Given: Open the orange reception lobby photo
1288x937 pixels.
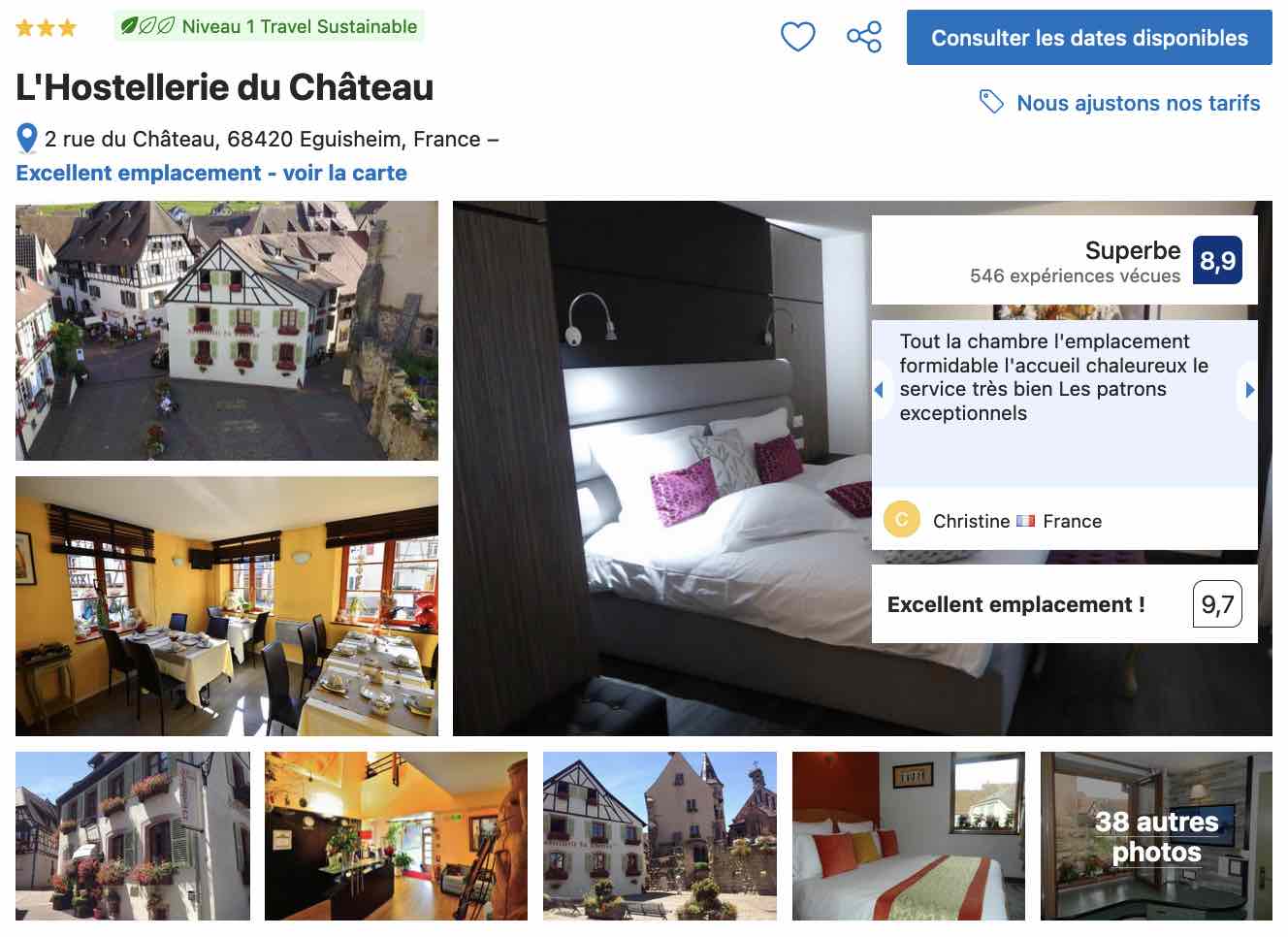Looking at the screenshot, I should (396, 836).
